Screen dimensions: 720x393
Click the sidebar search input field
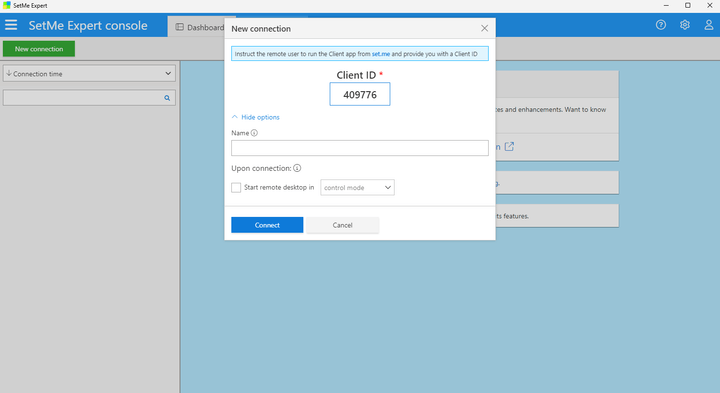(89, 98)
